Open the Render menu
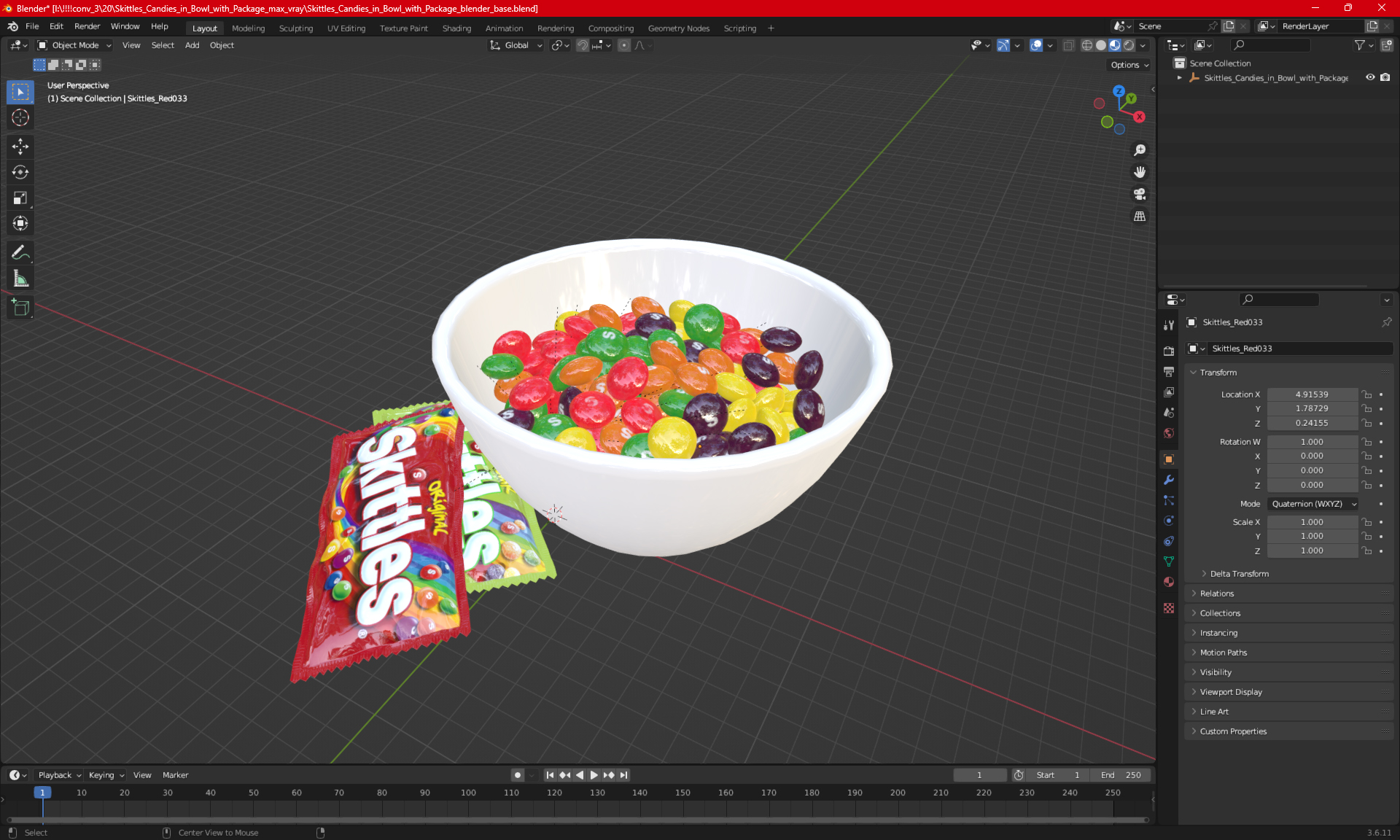 click(x=87, y=26)
